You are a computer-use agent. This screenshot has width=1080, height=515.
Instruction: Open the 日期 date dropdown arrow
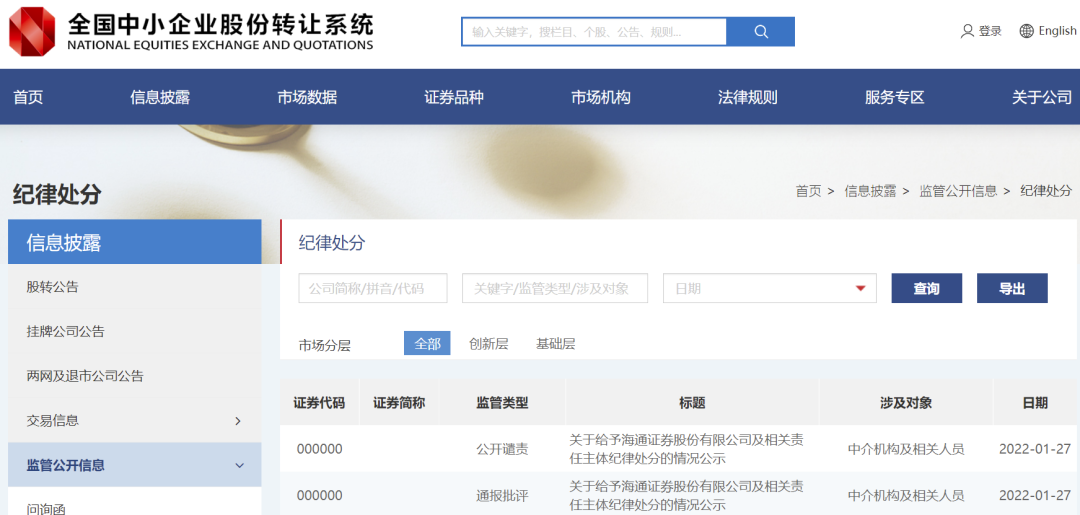[860, 289]
